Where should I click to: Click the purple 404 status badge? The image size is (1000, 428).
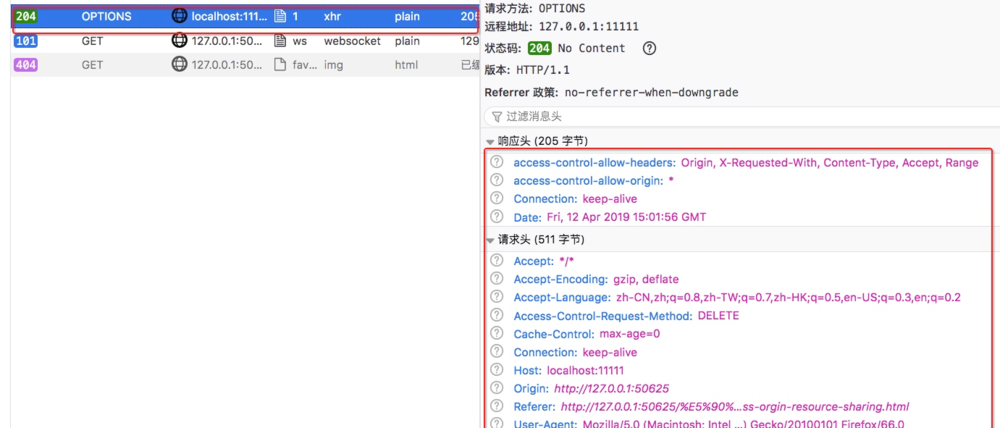[x=26, y=64]
